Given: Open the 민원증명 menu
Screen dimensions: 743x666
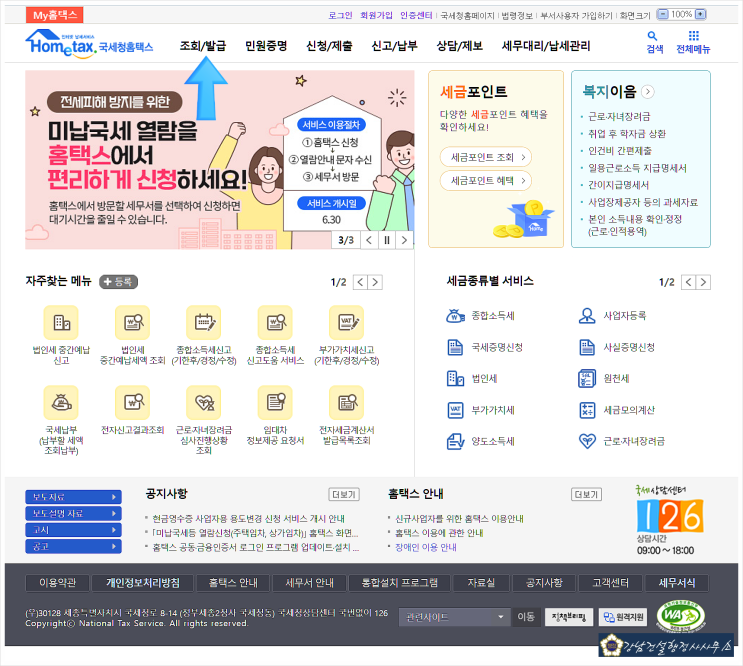Looking at the screenshot, I should coord(266,46).
